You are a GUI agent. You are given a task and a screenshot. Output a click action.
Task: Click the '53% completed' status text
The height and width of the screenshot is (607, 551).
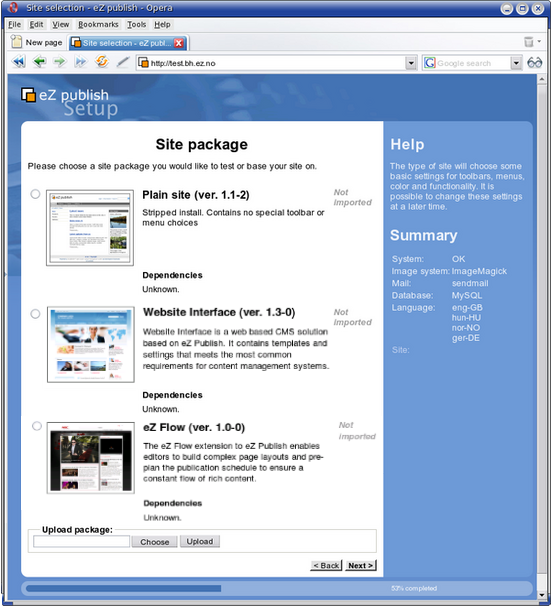pos(414,588)
